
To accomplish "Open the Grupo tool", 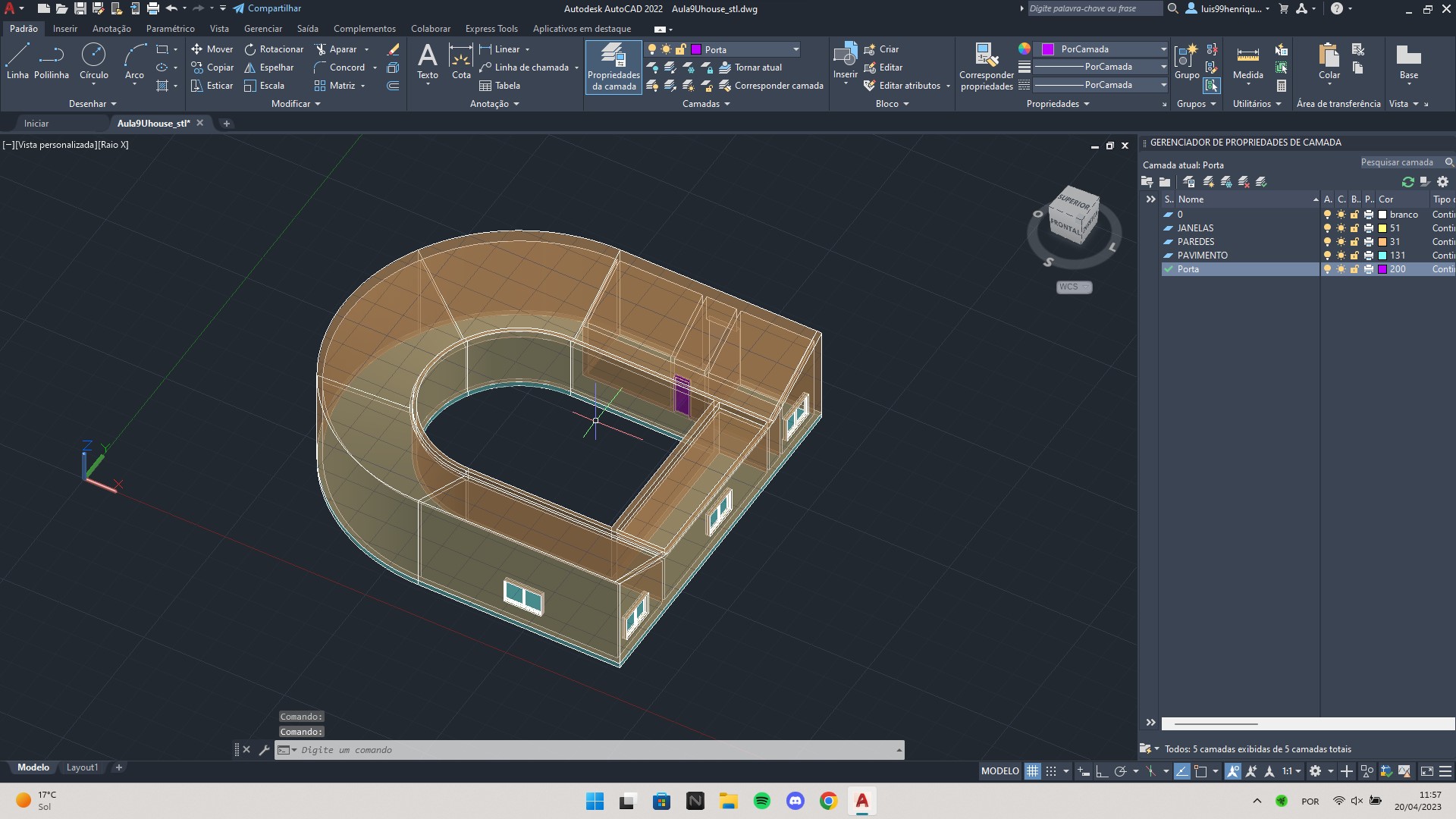I will 1186,61.
